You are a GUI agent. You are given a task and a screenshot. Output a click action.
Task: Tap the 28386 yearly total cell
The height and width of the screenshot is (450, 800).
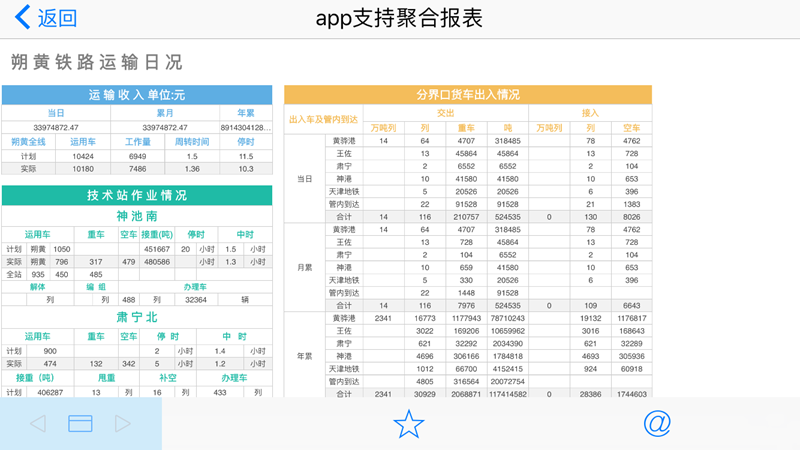(x=590, y=394)
